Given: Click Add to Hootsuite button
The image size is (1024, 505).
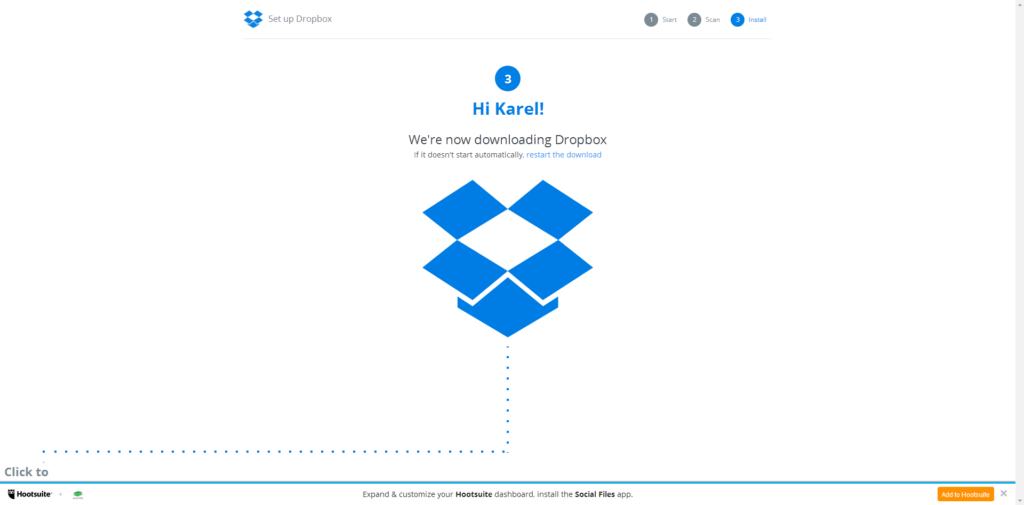Looking at the screenshot, I should pos(965,495).
